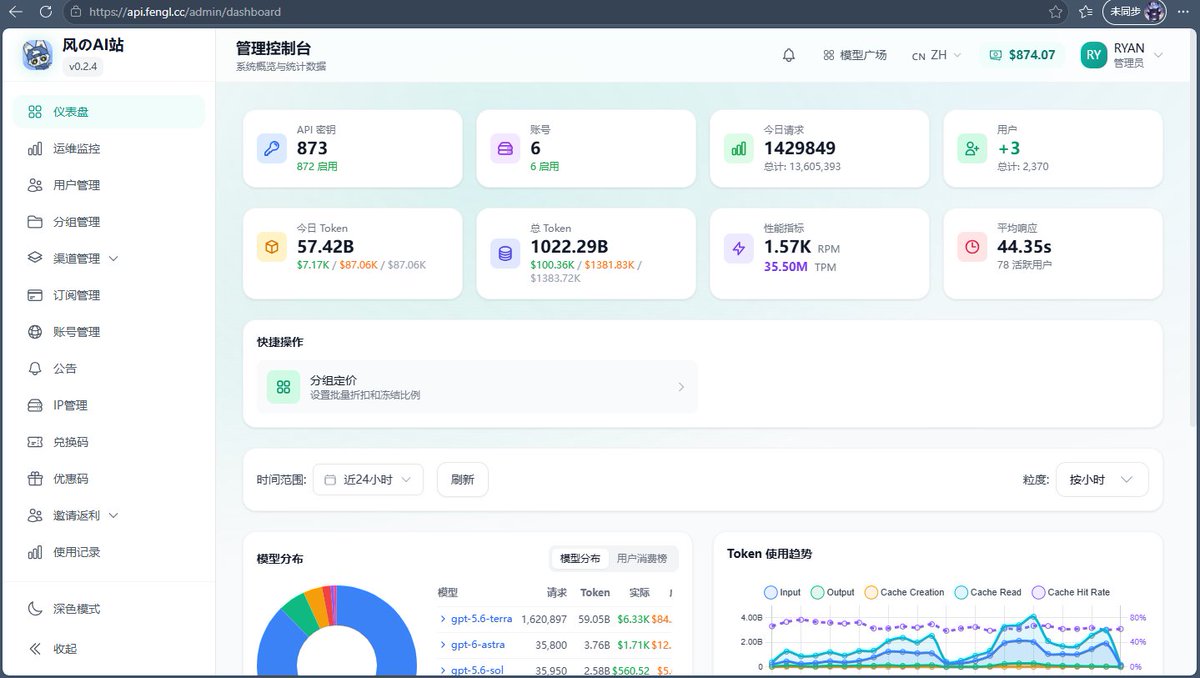Screen dimensions: 1200x678
Task: Open 运维监控 in the sidebar
Action: point(108,149)
